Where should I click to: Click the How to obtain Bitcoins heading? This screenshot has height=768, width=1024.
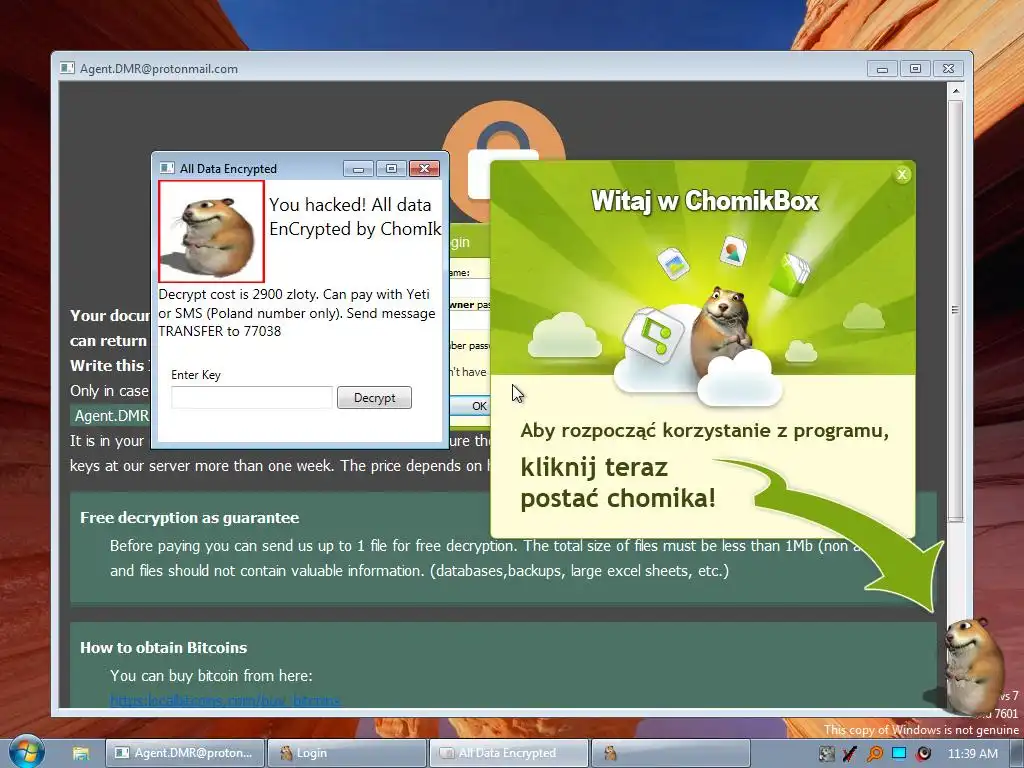pos(163,647)
